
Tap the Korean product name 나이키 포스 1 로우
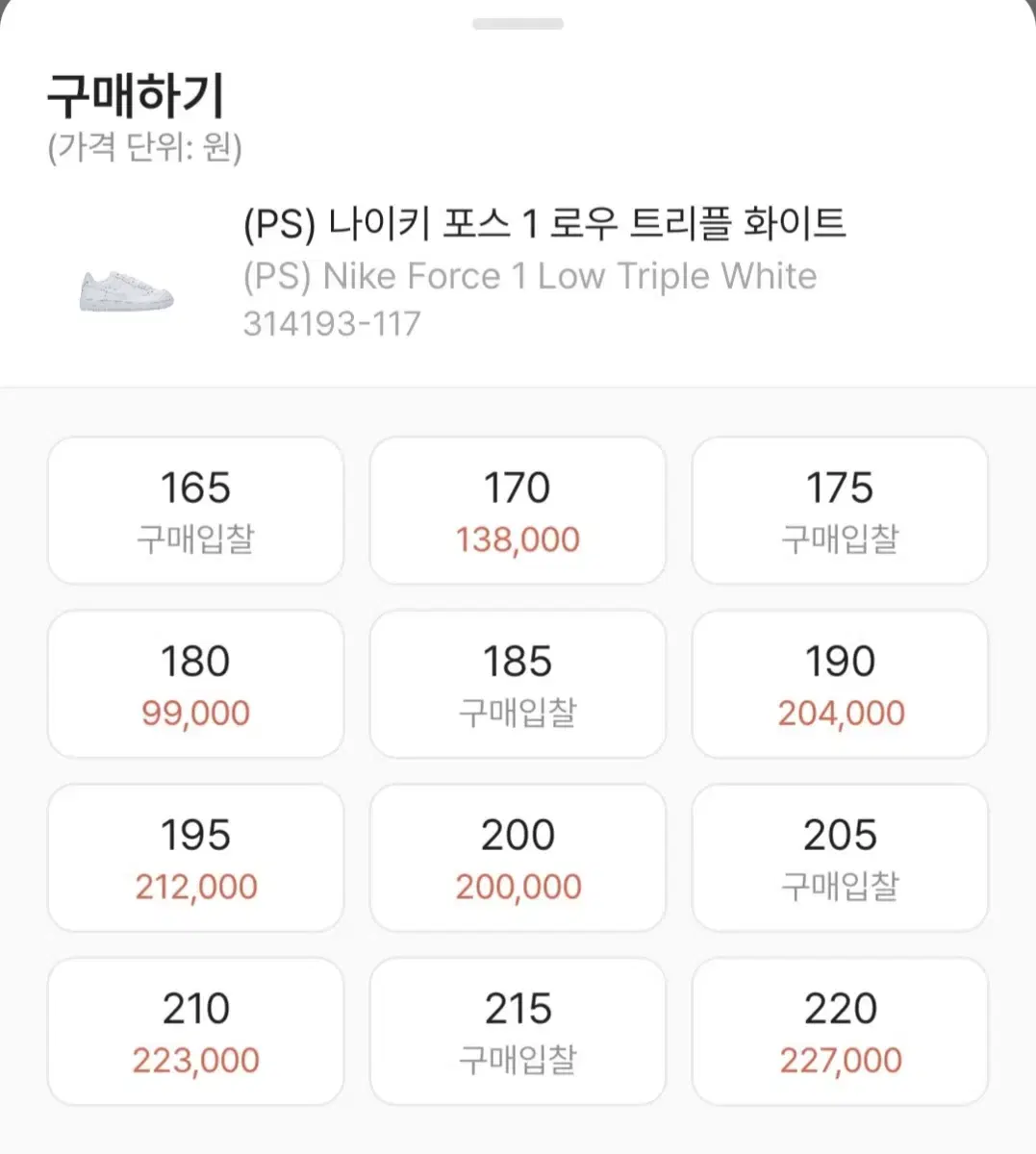[473, 224]
